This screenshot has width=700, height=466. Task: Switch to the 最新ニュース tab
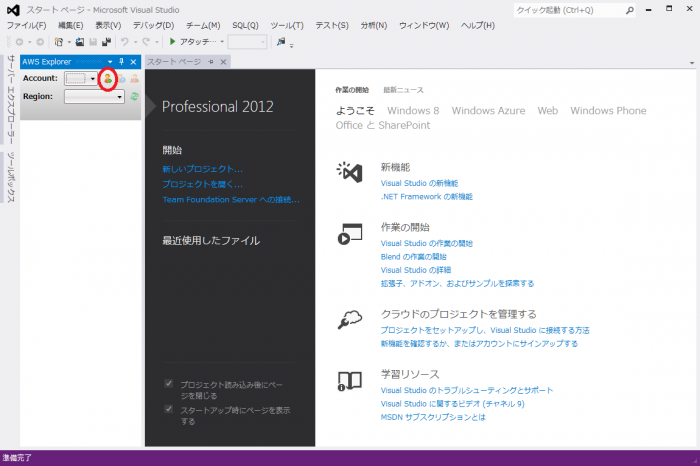[x=403, y=90]
